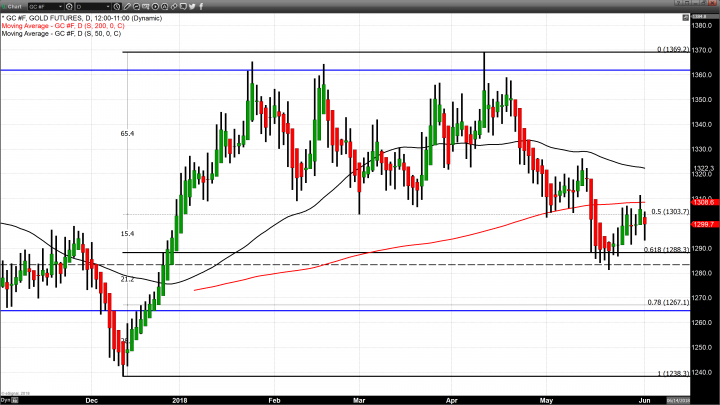Click the window menu button in title bar
Viewport: 720px width, 405px height.
point(687,2)
